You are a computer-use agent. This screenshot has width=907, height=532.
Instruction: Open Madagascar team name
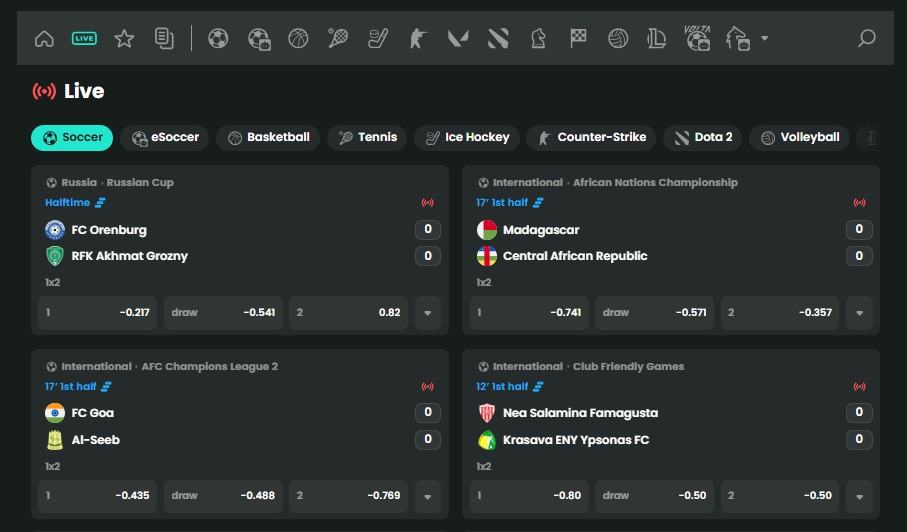(541, 230)
